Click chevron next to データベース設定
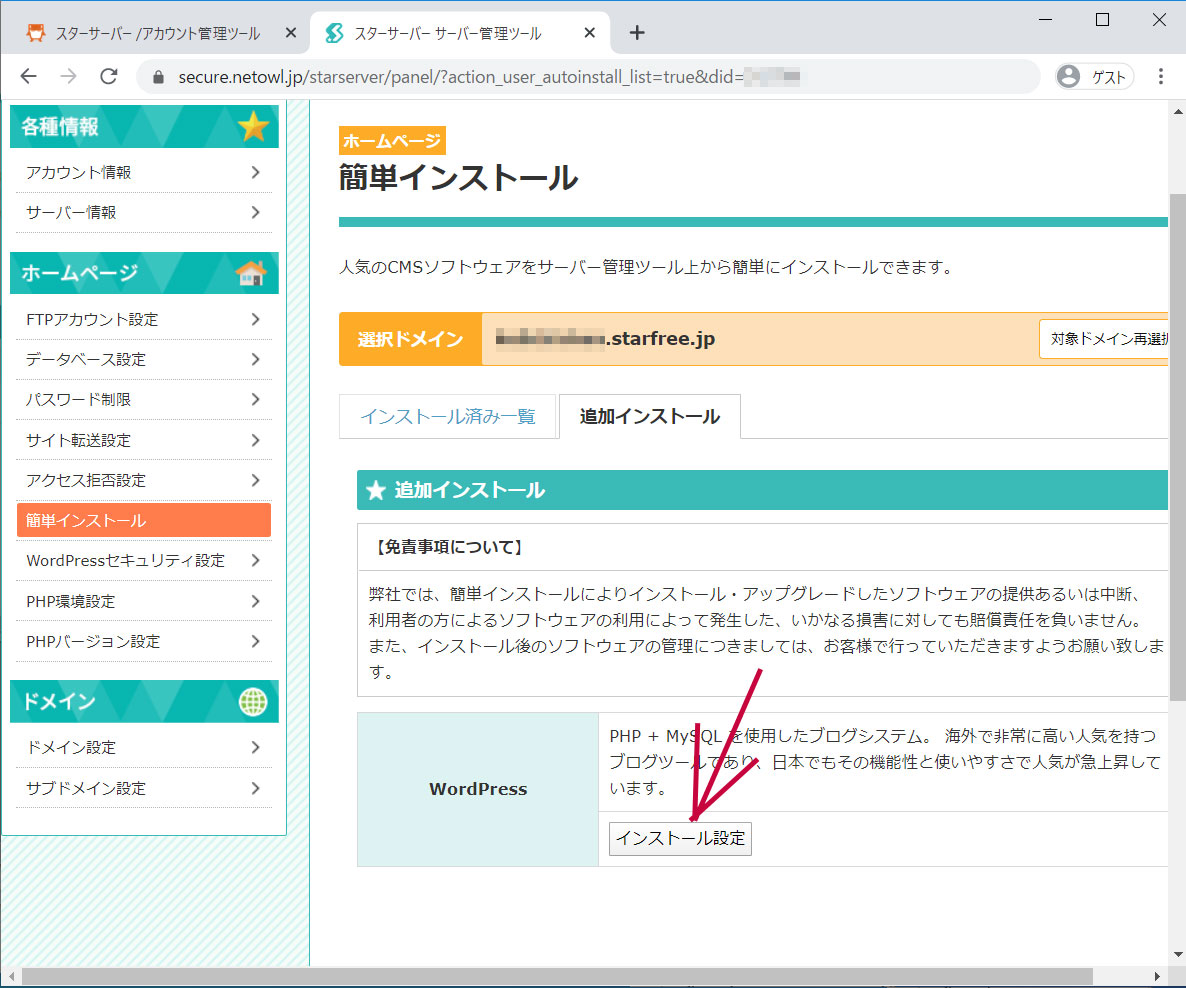Screen dimensions: 1186x988 [256, 359]
